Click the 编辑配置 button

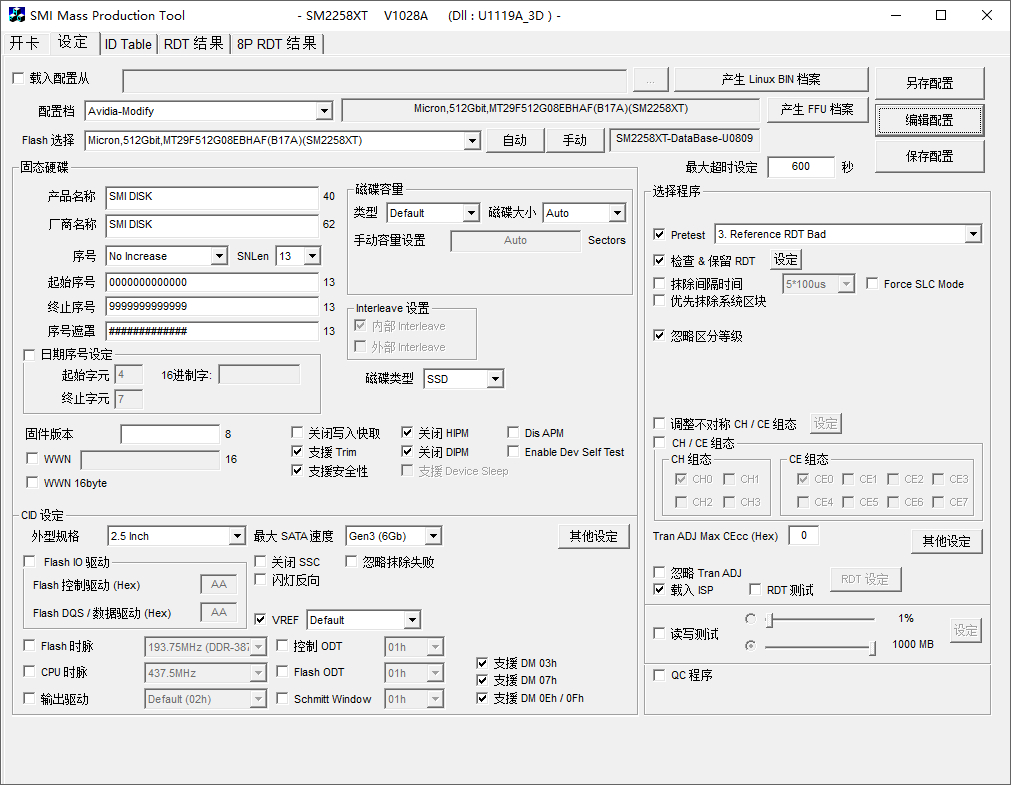pos(929,120)
